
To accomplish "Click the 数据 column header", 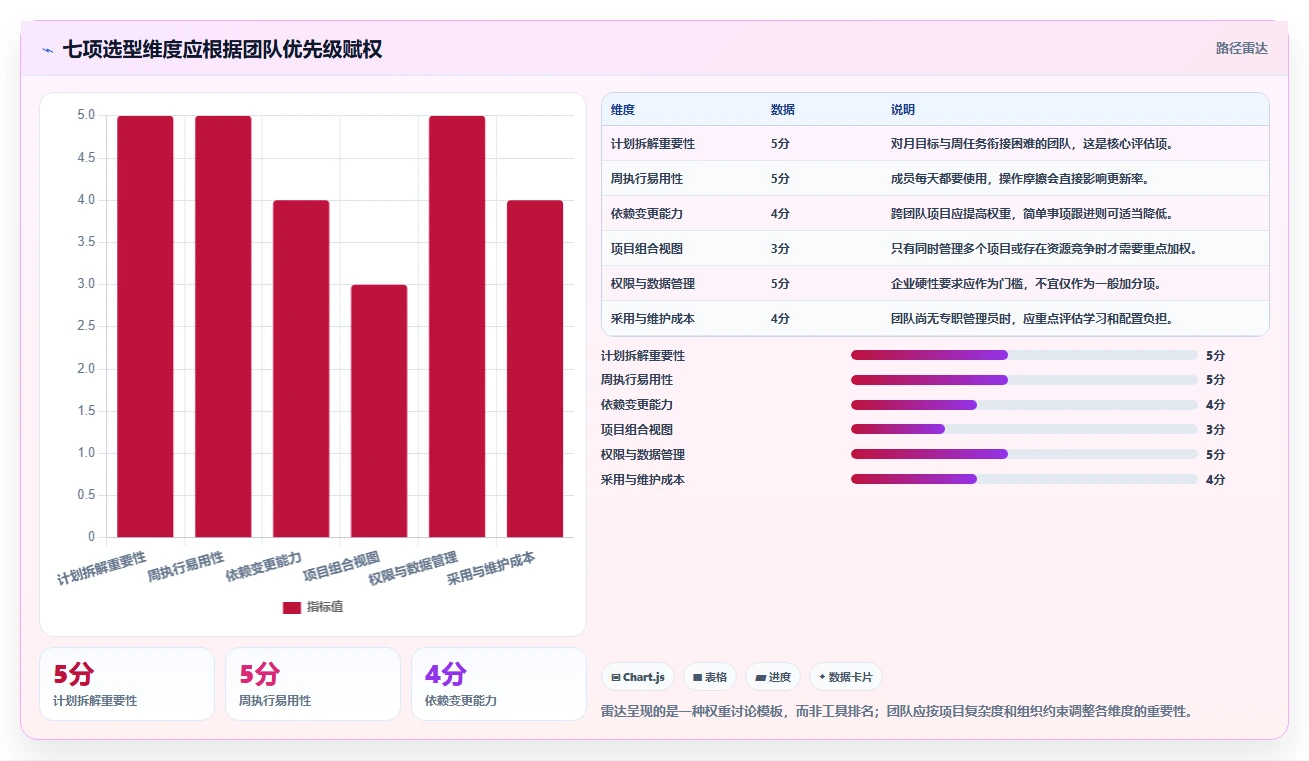I will coord(783,110).
